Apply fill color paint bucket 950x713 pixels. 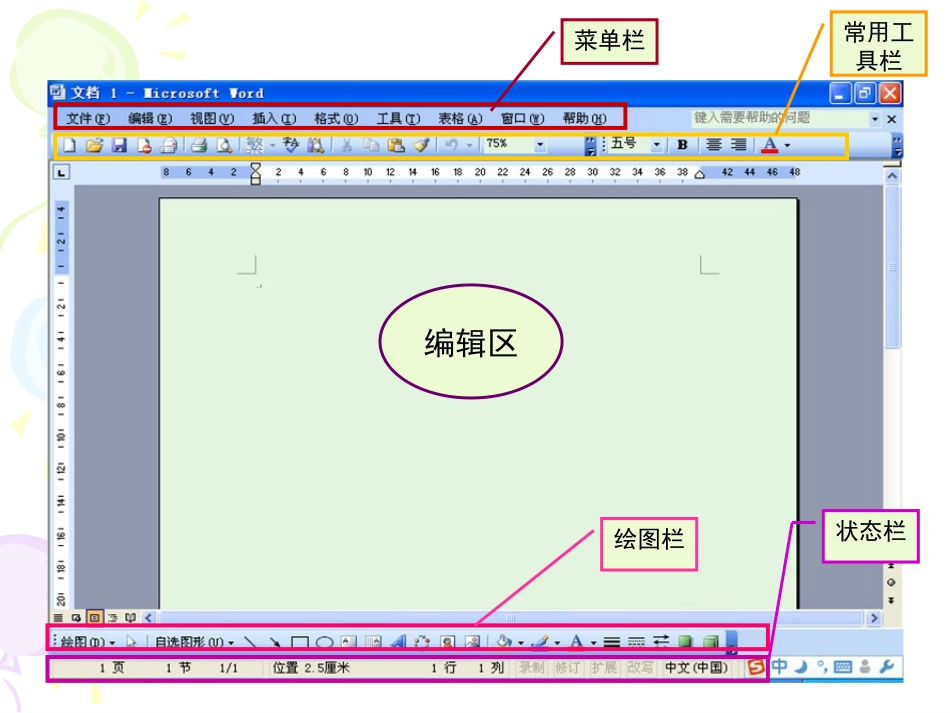pyautogui.click(x=504, y=642)
